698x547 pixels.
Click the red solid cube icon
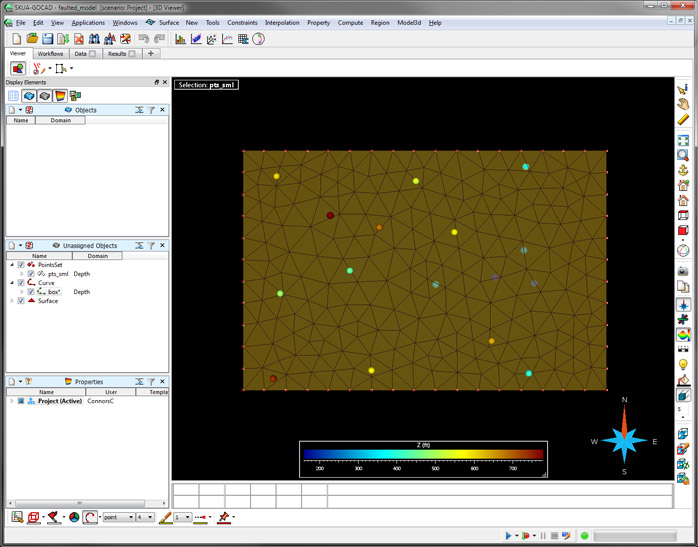pyautogui.click(x=683, y=230)
